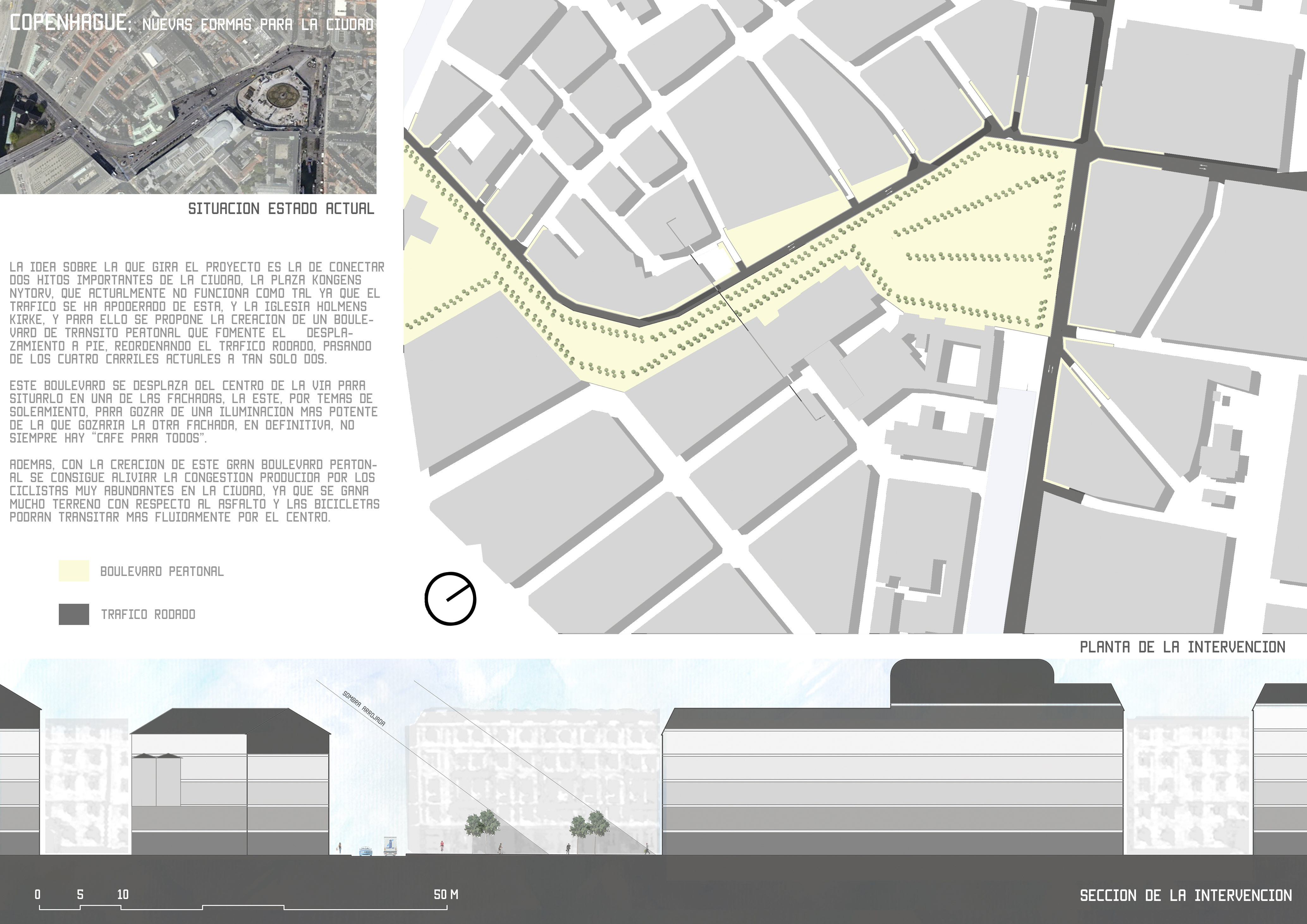The width and height of the screenshot is (1307, 924).
Task: Click the legend text 'TRAFICO RODADO'
Action: 148,614
